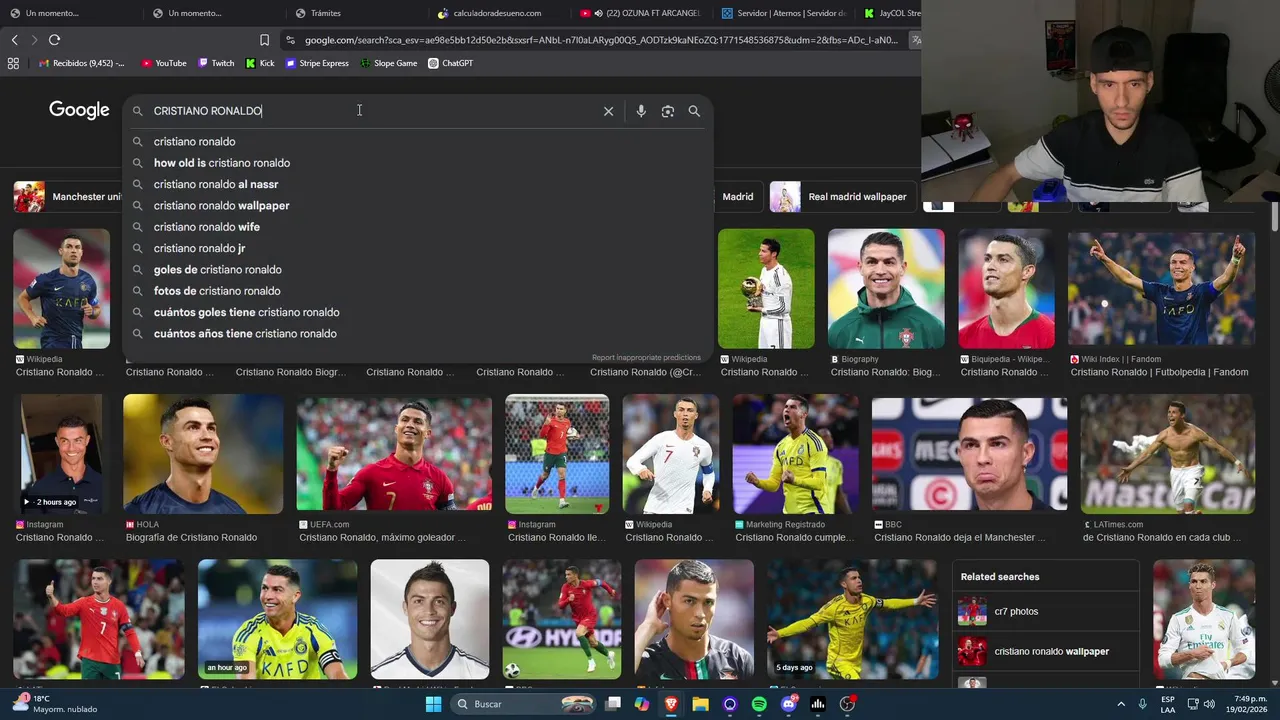This screenshot has width=1280, height=720.
Task: Open the apps grid in bookmarks bar
Action: point(13,63)
